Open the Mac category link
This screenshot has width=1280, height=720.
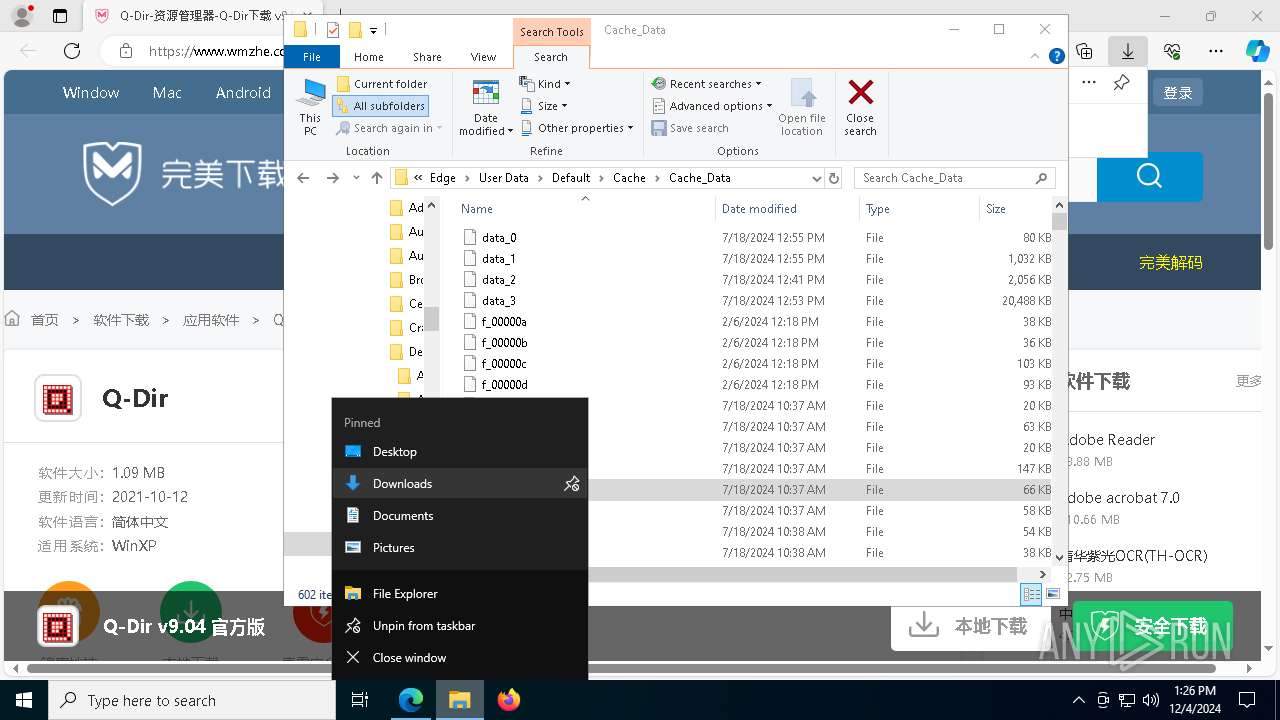(x=167, y=93)
